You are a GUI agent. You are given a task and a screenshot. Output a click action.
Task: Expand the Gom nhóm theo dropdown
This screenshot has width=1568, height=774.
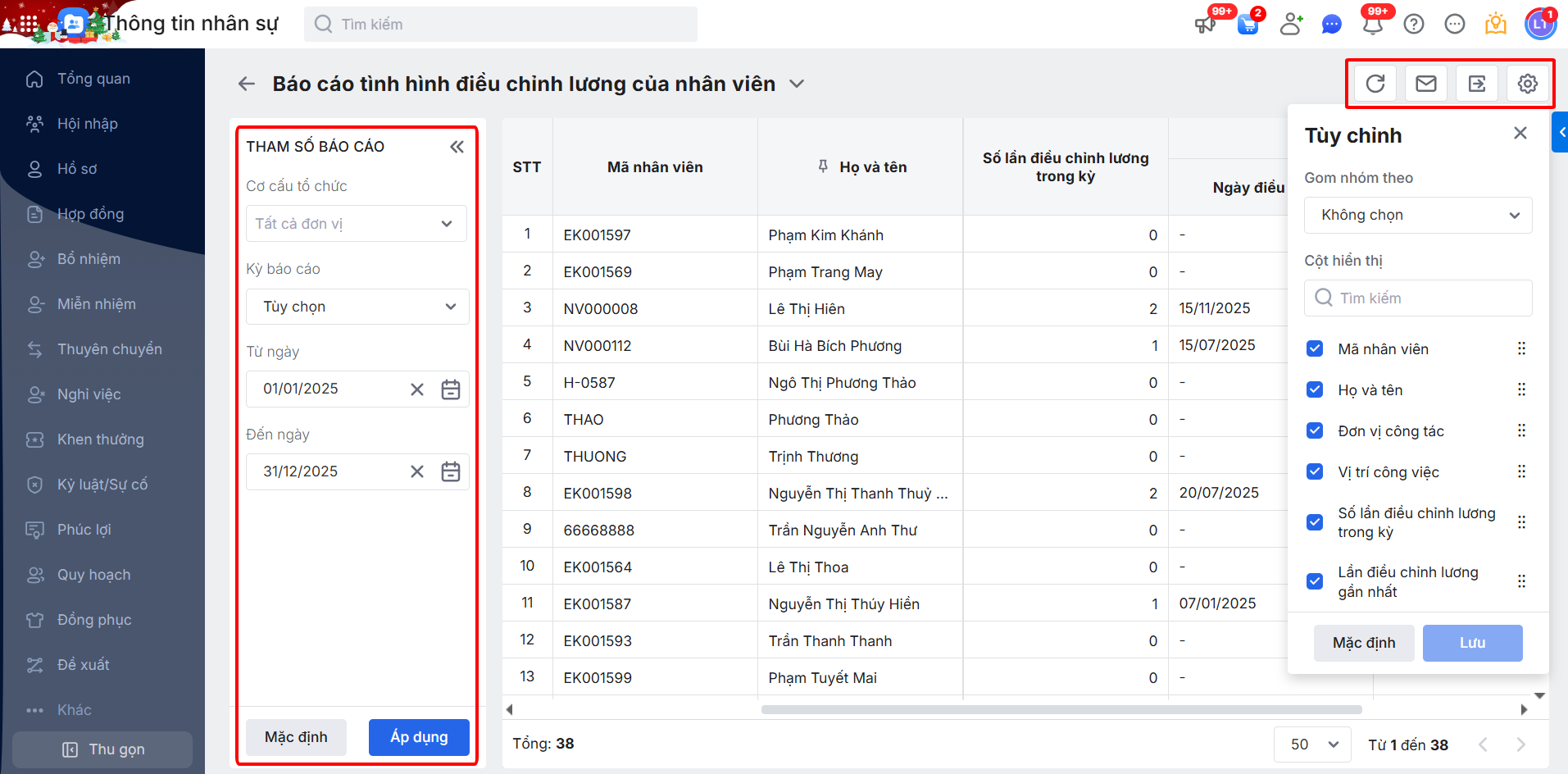(x=1418, y=215)
